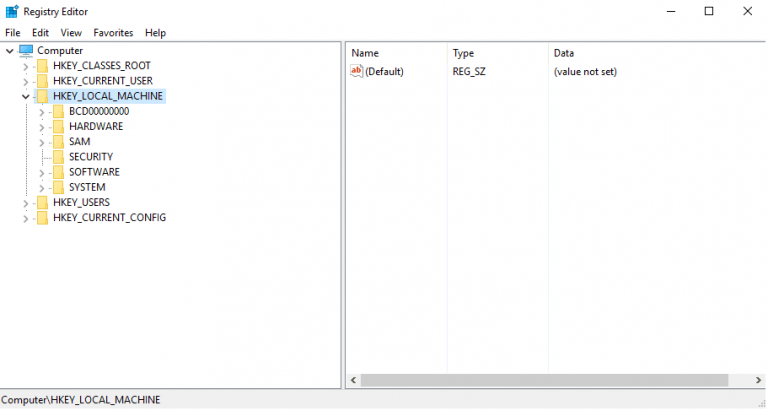Select the HKEY_CURRENT_CONFIG label

coord(109,218)
